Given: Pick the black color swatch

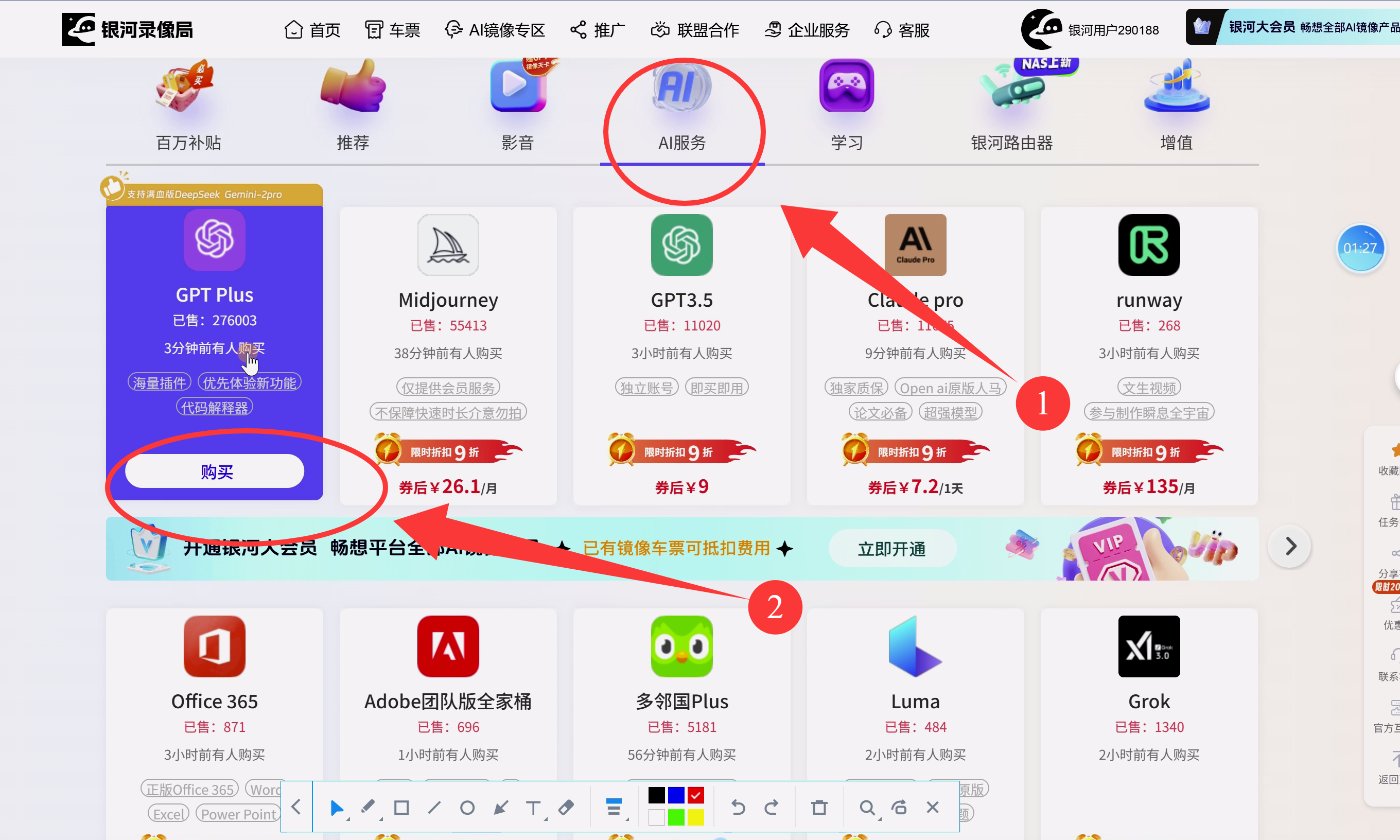Looking at the screenshot, I should tap(656, 795).
